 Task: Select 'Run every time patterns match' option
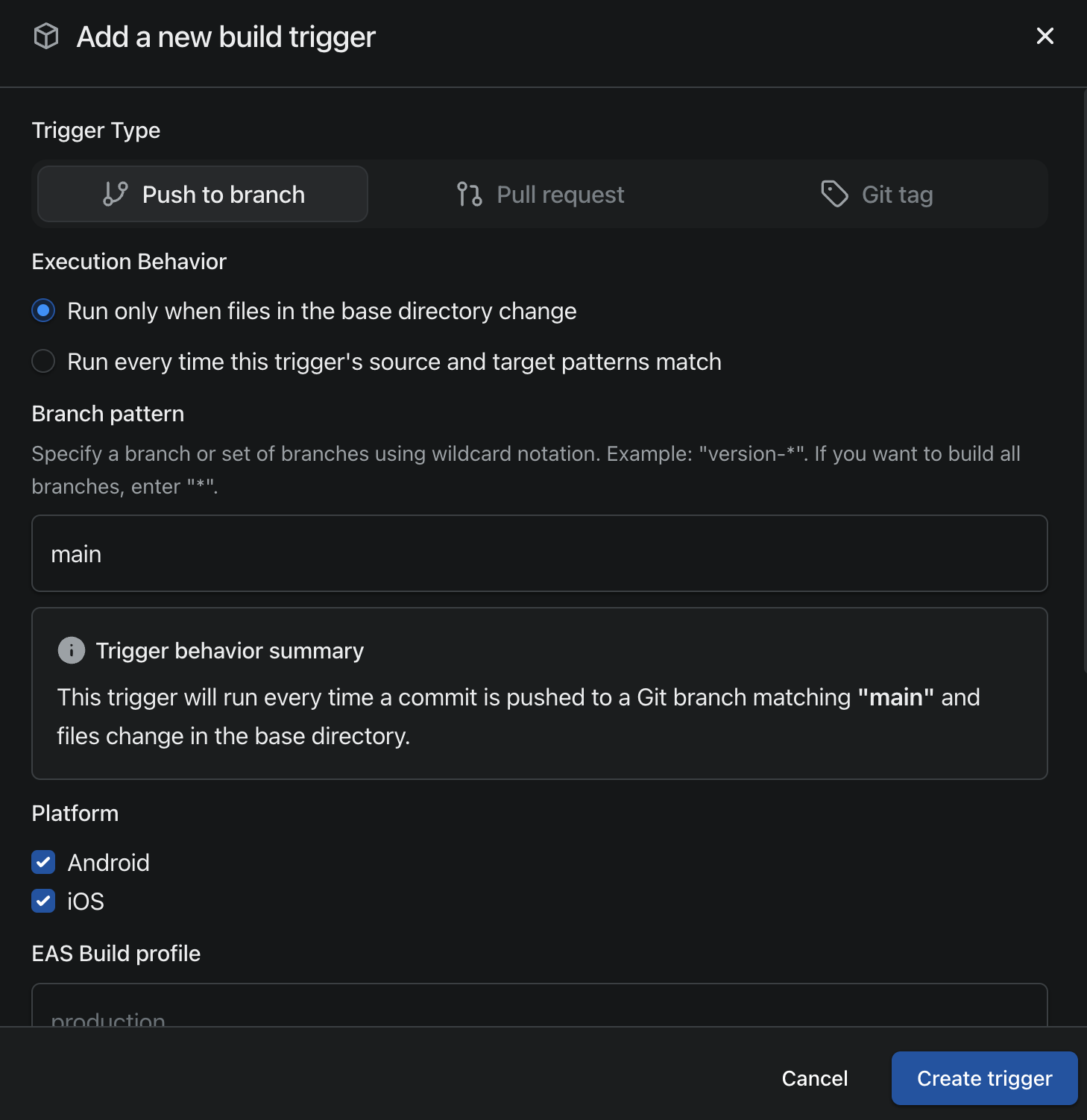[x=43, y=361]
